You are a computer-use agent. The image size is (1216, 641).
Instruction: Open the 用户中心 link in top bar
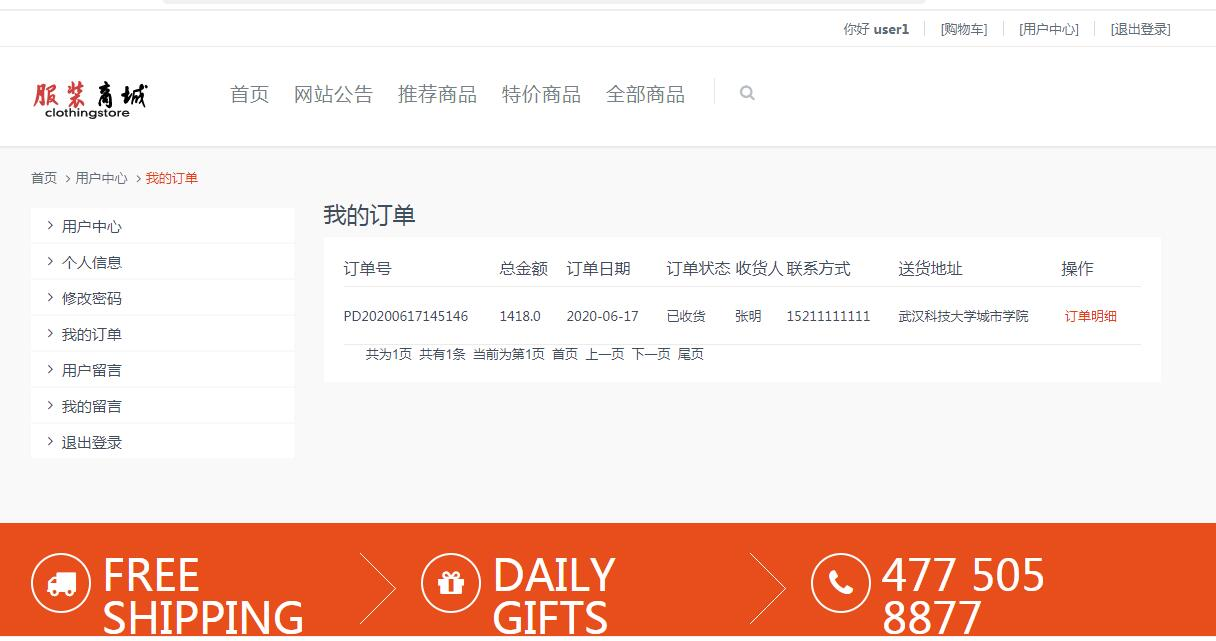click(x=1049, y=29)
